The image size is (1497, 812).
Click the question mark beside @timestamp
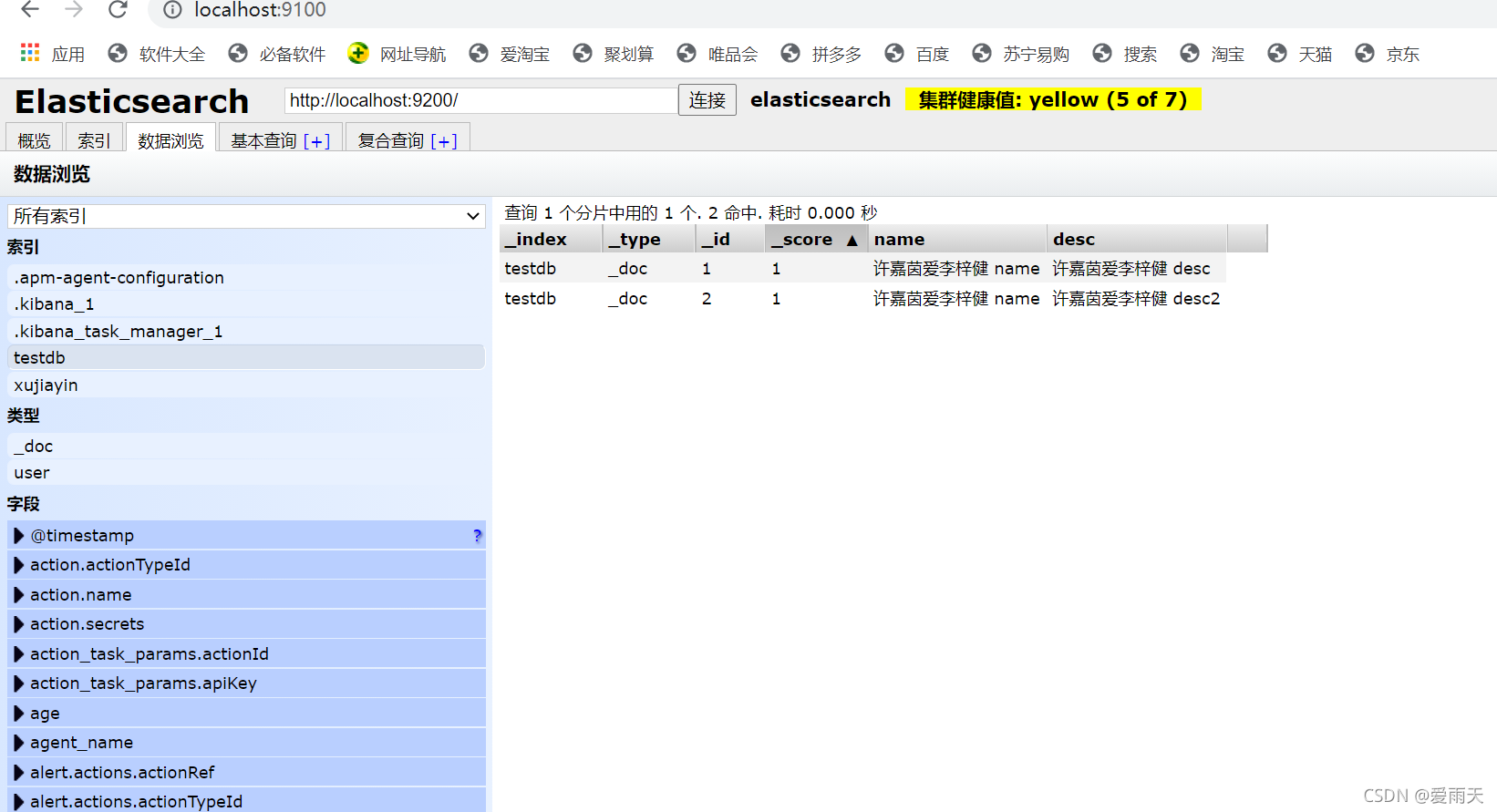tap(477, 536)
